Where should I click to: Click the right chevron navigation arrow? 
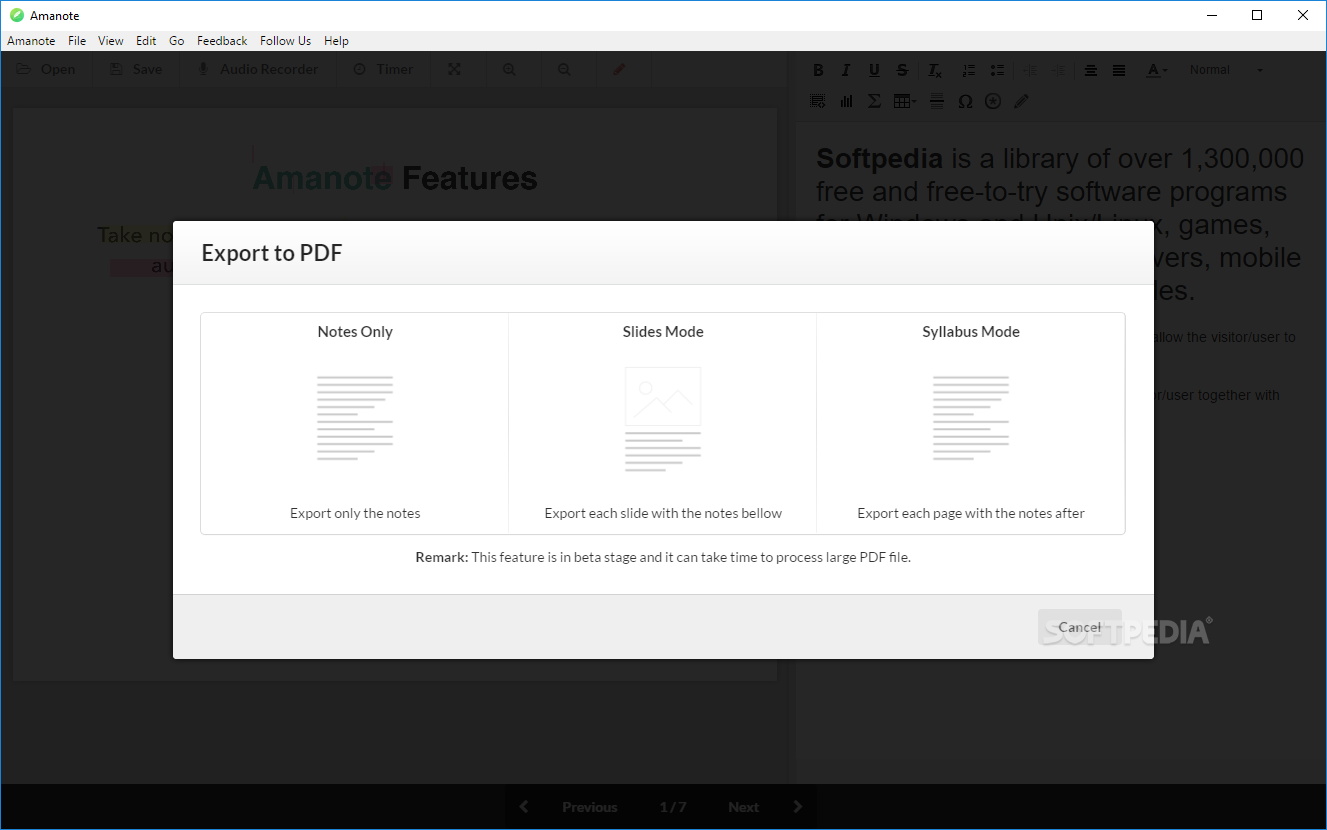pyautogui.click(x=798, y=807)
